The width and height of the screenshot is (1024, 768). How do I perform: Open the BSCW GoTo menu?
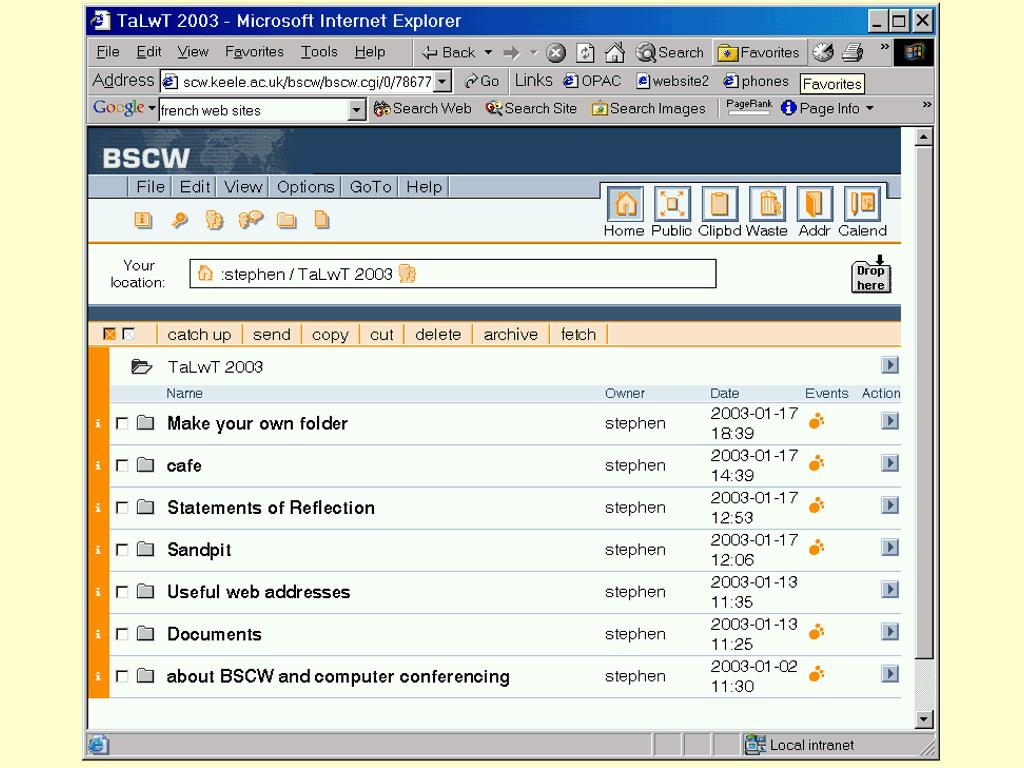click(x=370, y=187)
